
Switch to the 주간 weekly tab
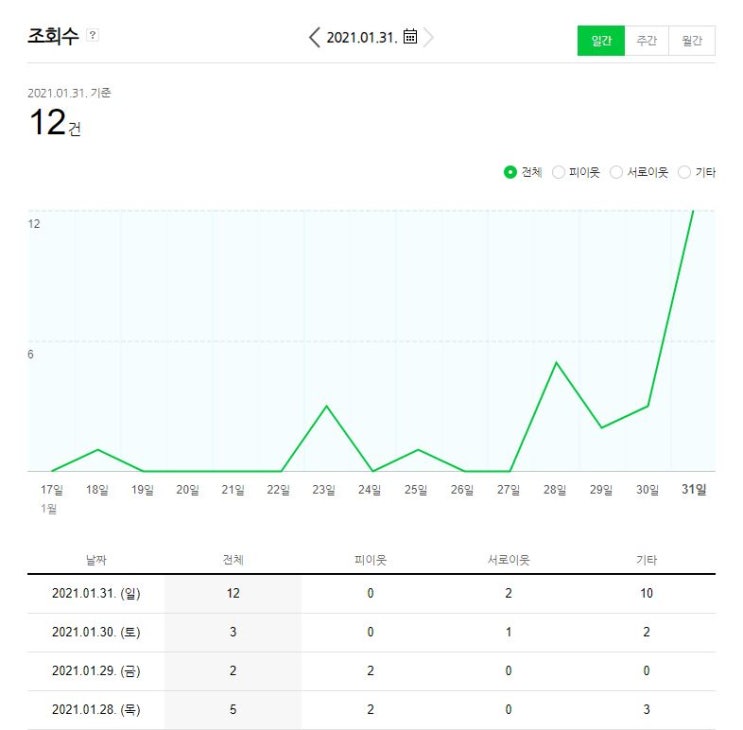coord(646,41)
